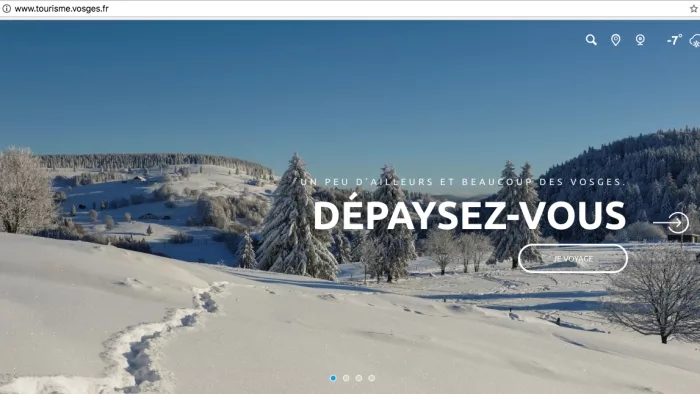700x394 pixels.
Task: Click the bare tree at right edge
Action: [657, 294]
